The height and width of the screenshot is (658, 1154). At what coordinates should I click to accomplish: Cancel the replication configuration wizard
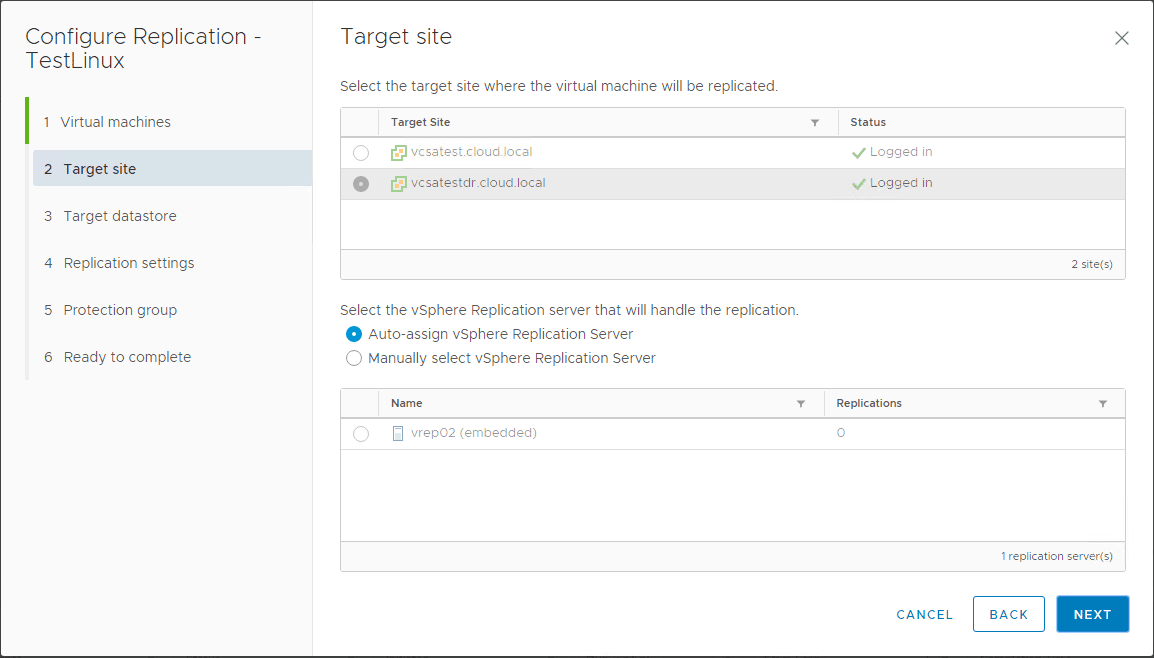(924, 614)
